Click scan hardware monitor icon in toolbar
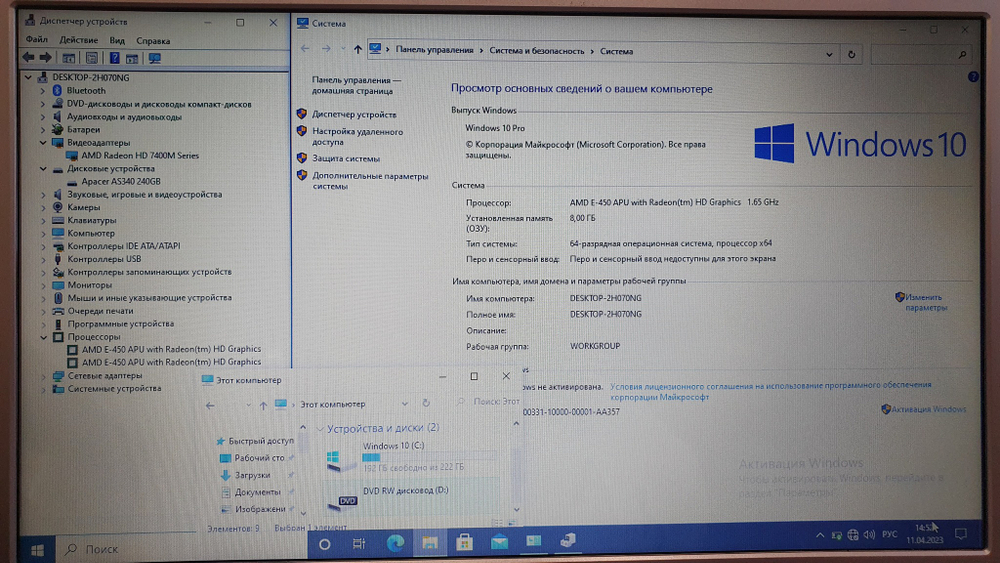 [154, 58]
